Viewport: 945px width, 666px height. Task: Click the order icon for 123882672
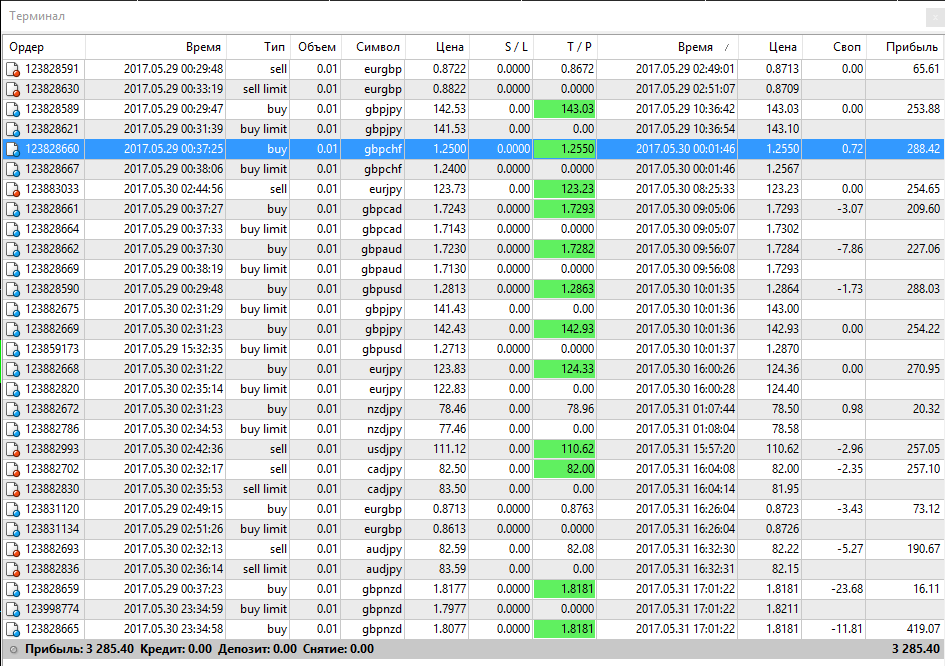pyautogui.click(x=13, y=410)
